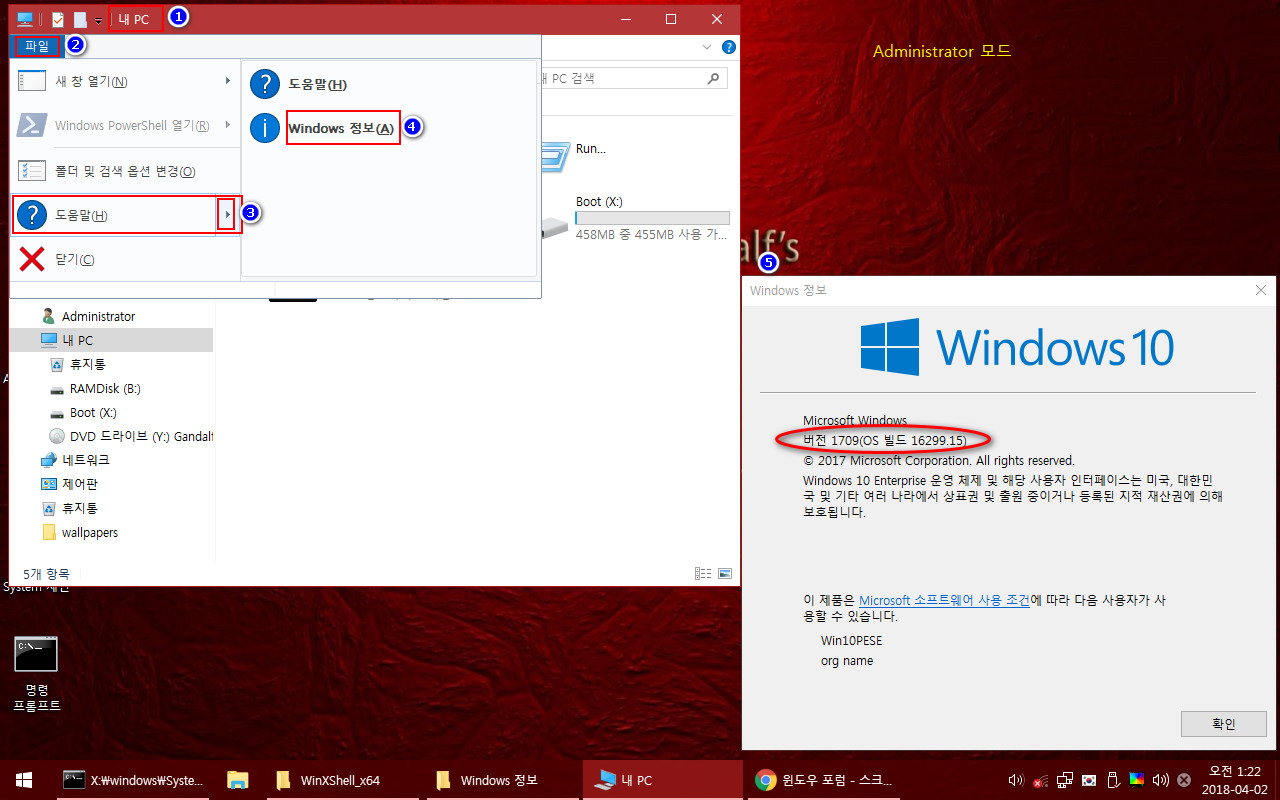This screenshot has width=1280, height=800.
Task: Select Windows PowerShell 열기(R) menu entry
Action: [x=125, y=125]
